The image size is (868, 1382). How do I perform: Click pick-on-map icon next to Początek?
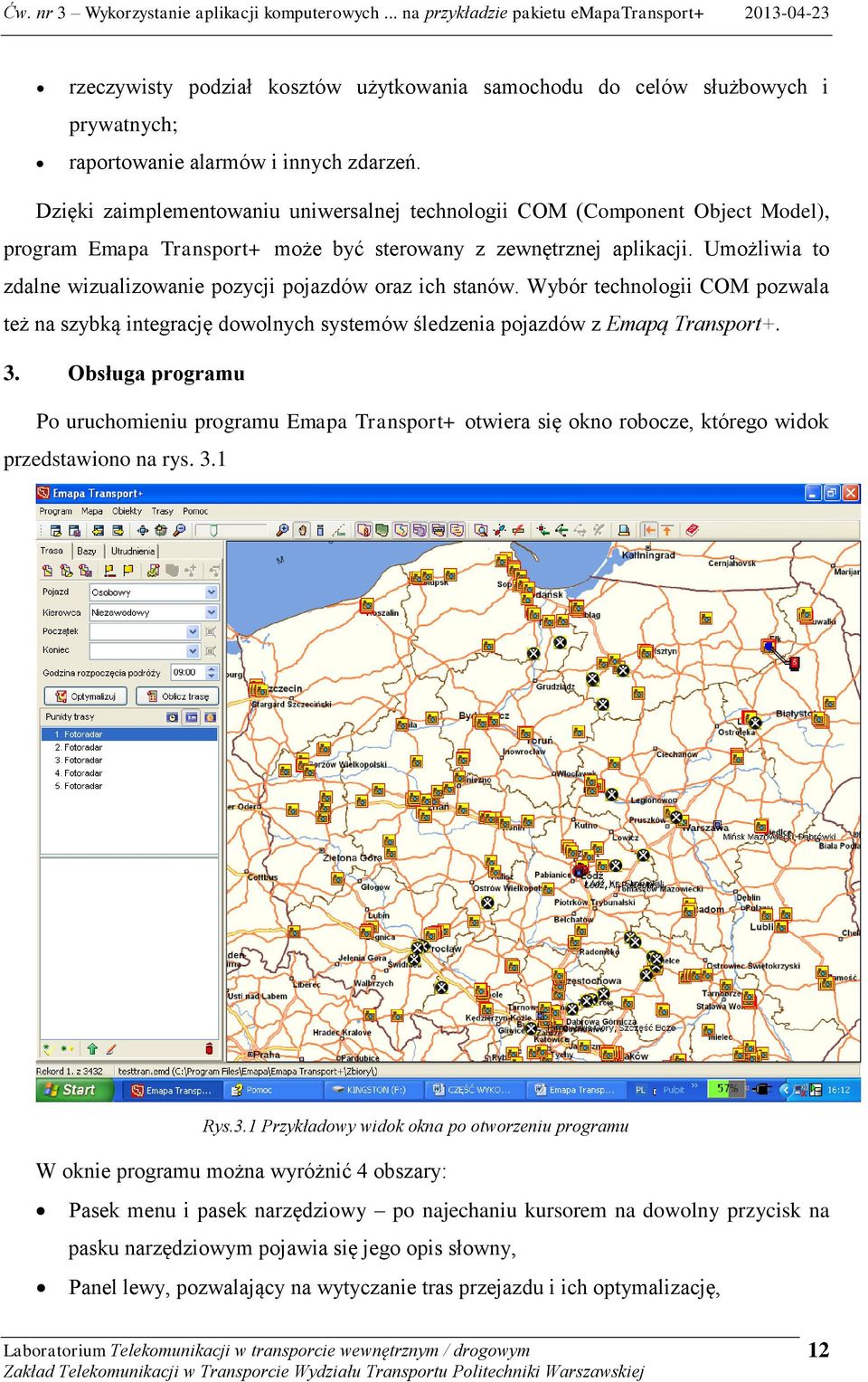211,631
